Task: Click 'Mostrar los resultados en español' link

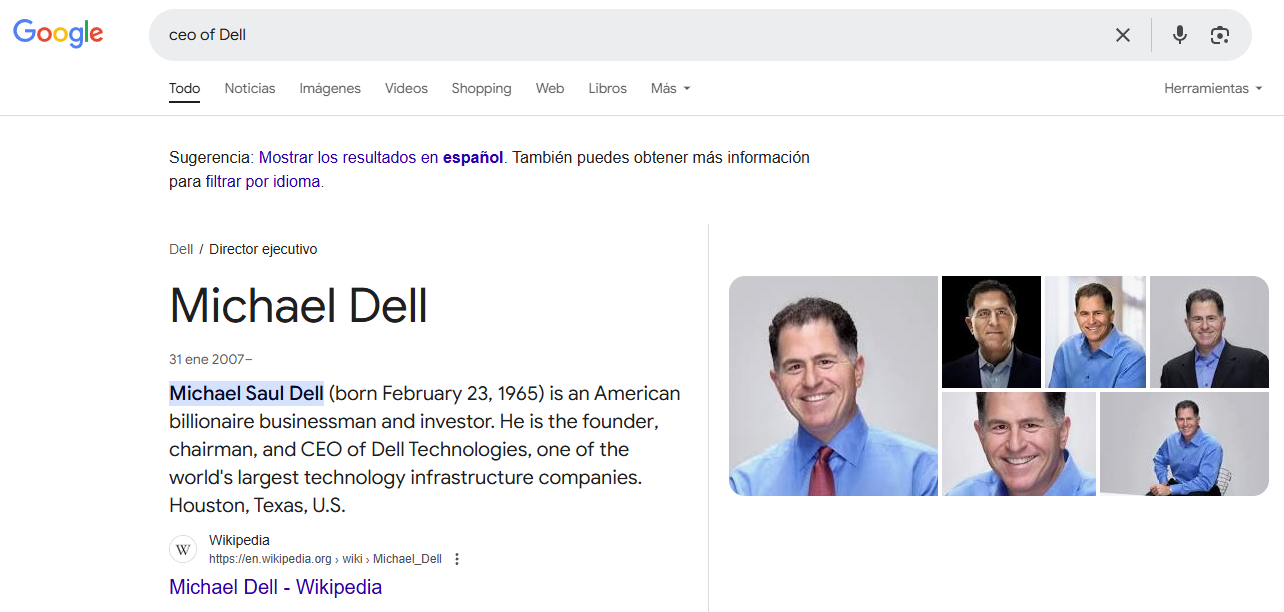Action: [381, 157]
